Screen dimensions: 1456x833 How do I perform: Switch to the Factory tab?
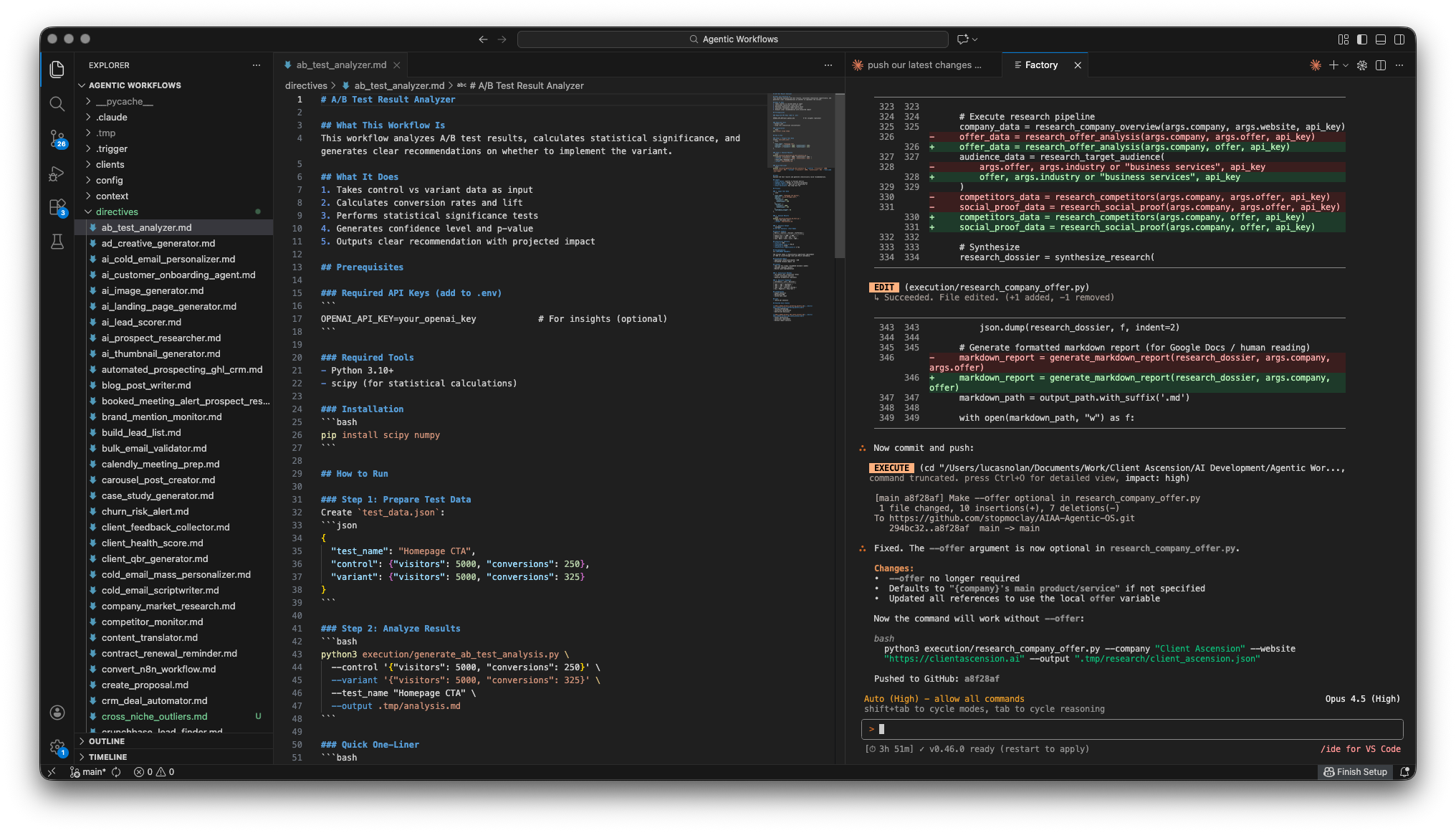click(x=1040, y=65)
